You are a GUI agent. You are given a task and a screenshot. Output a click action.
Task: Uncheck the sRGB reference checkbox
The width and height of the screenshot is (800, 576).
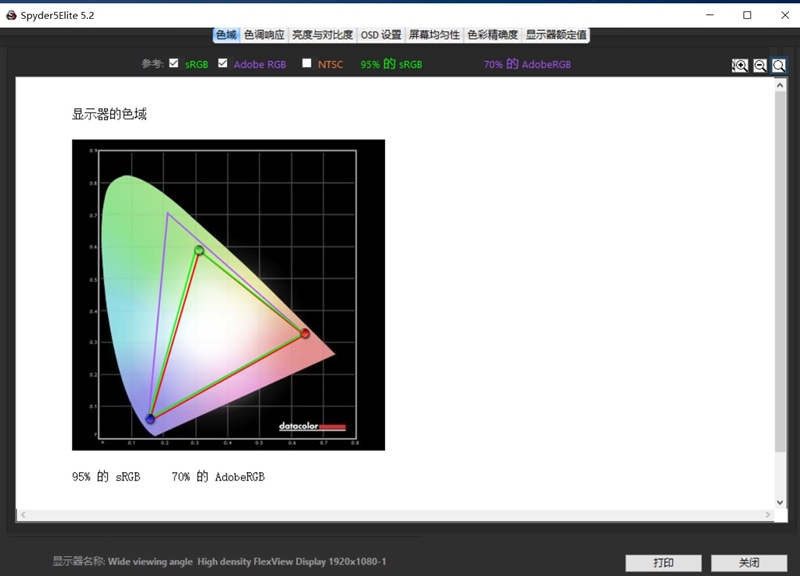(x=174, y=63)
